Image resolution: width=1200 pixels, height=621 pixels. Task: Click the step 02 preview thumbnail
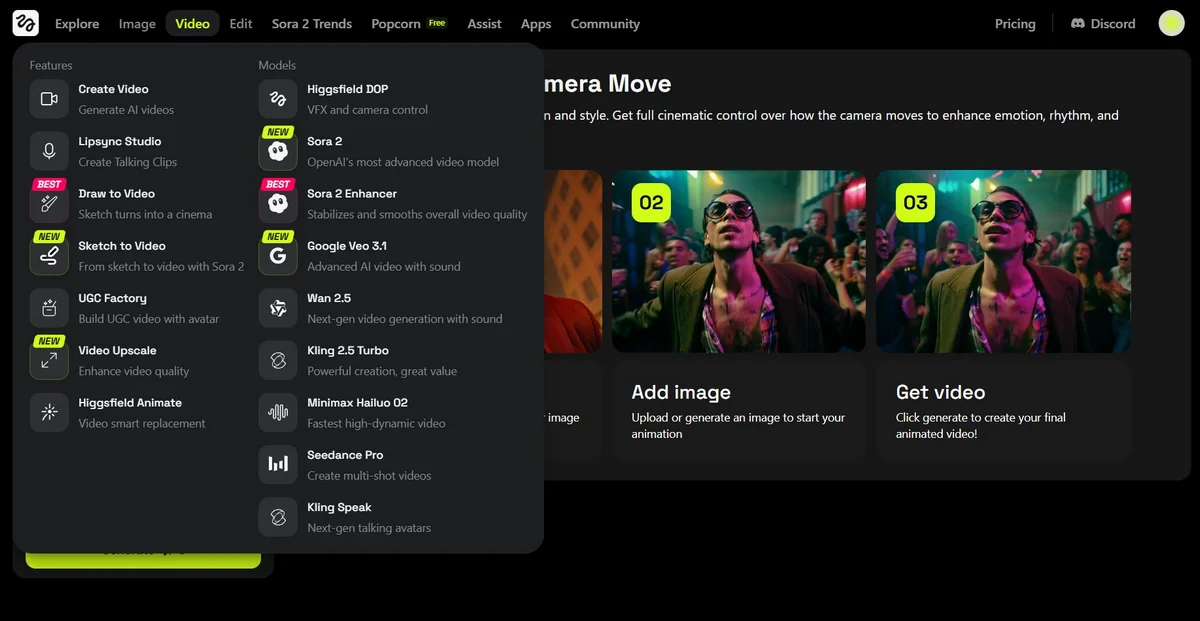739,261
